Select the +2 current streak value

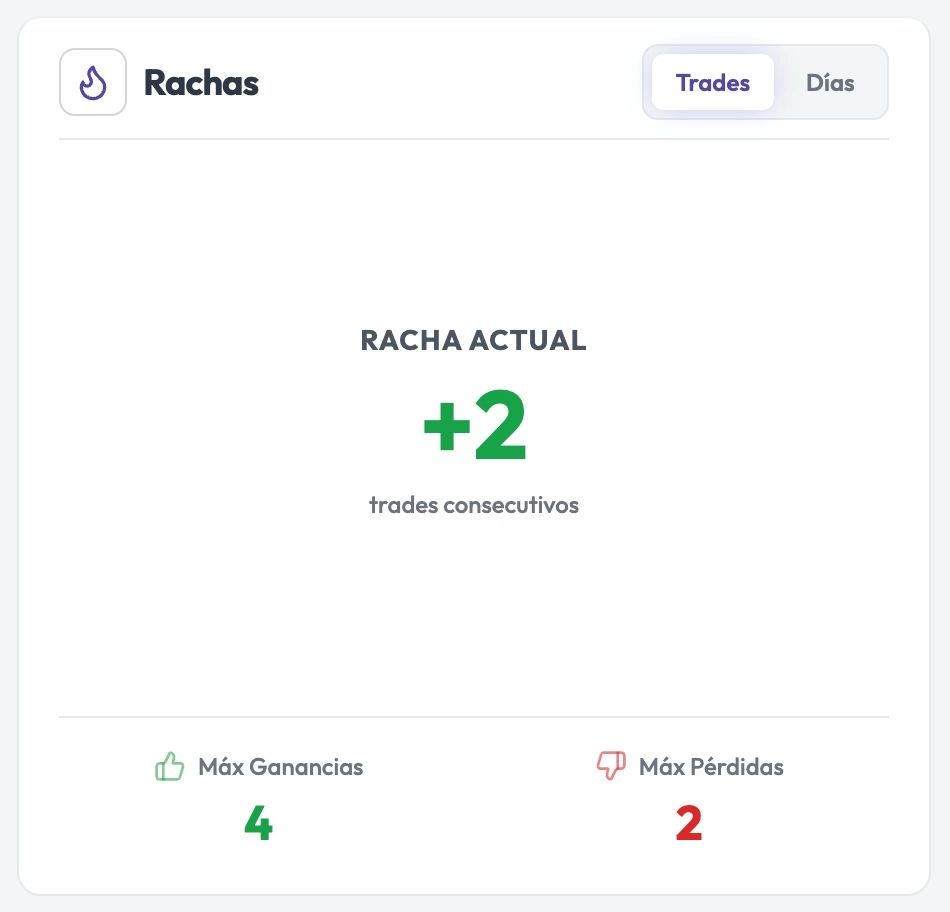point(474,425)
